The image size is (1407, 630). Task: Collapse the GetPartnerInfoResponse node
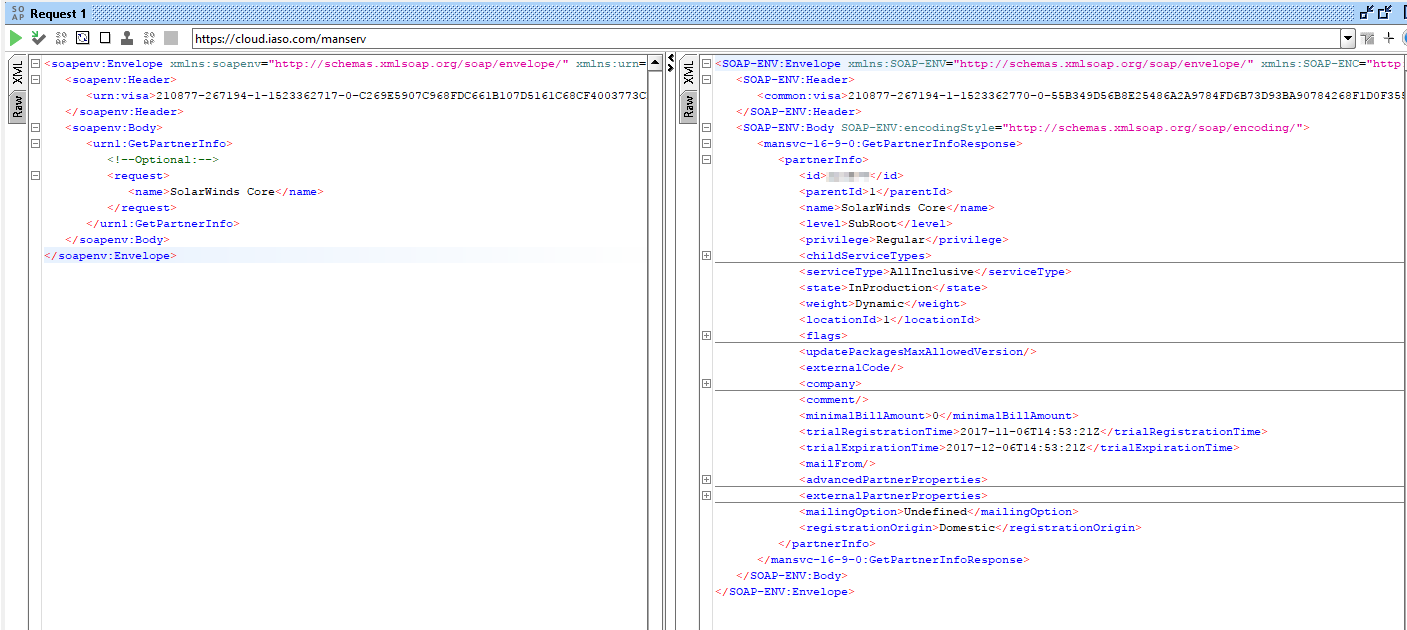(706, 143)
